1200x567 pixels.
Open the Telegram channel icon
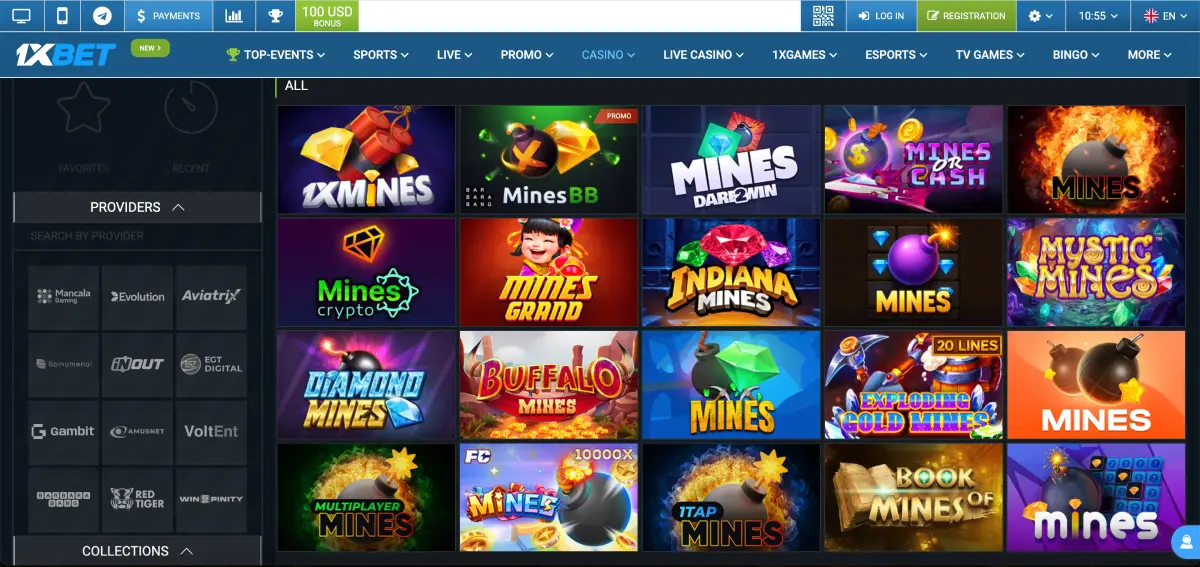[102, 16]
